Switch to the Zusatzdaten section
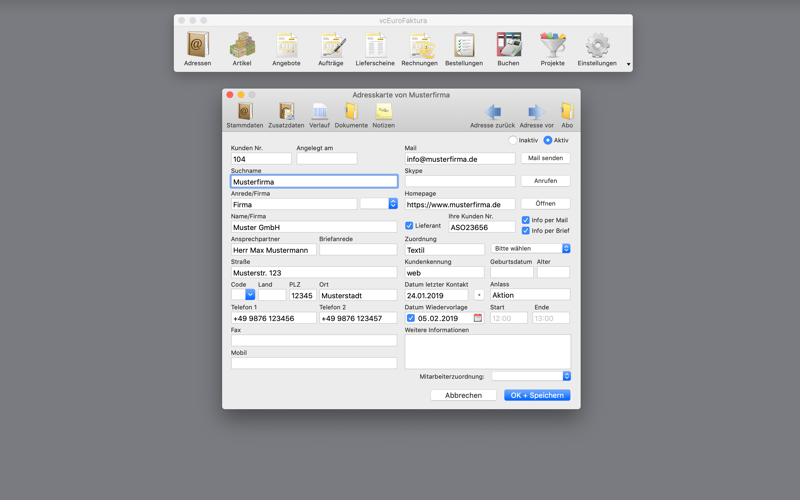 286,115
